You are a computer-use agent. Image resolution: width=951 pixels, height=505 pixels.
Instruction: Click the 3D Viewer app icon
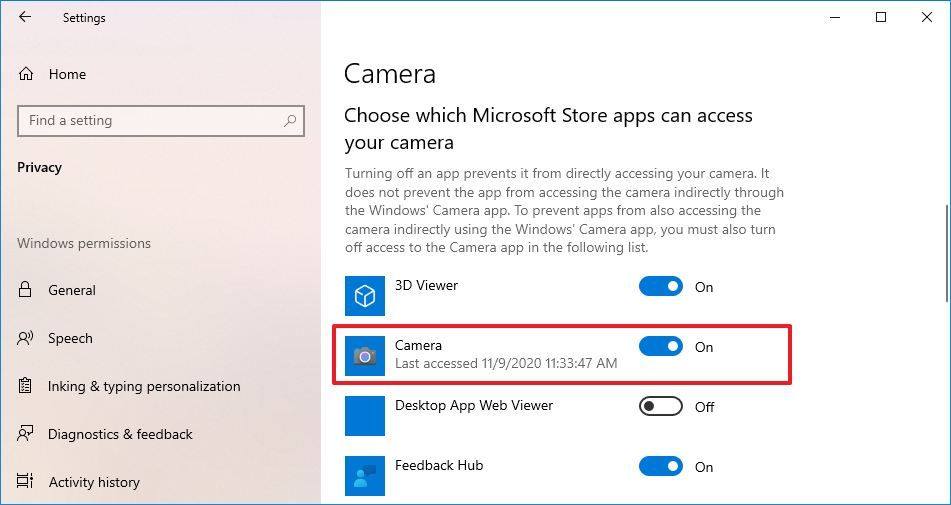[x=365, y=296]
